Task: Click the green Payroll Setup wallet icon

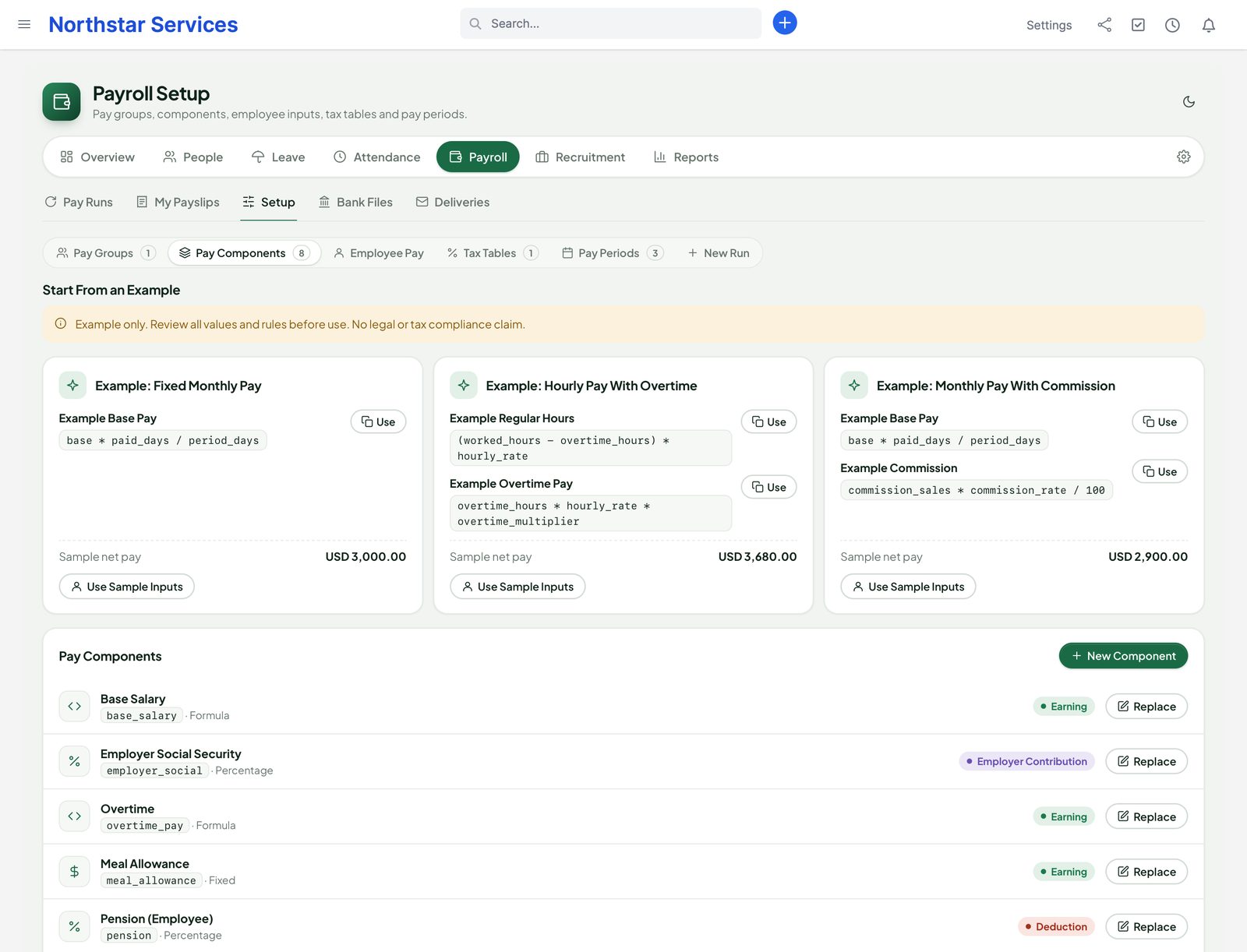Action: pos(62,102)
